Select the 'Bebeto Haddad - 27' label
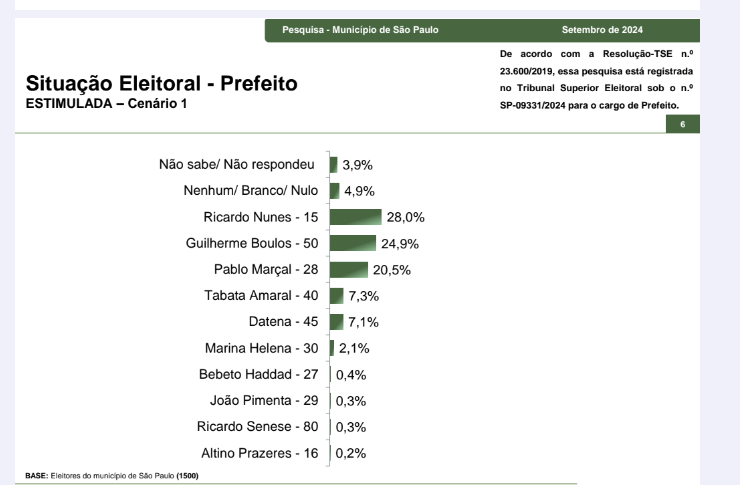This screenshot has height=485, width=740. coord(259,374)
